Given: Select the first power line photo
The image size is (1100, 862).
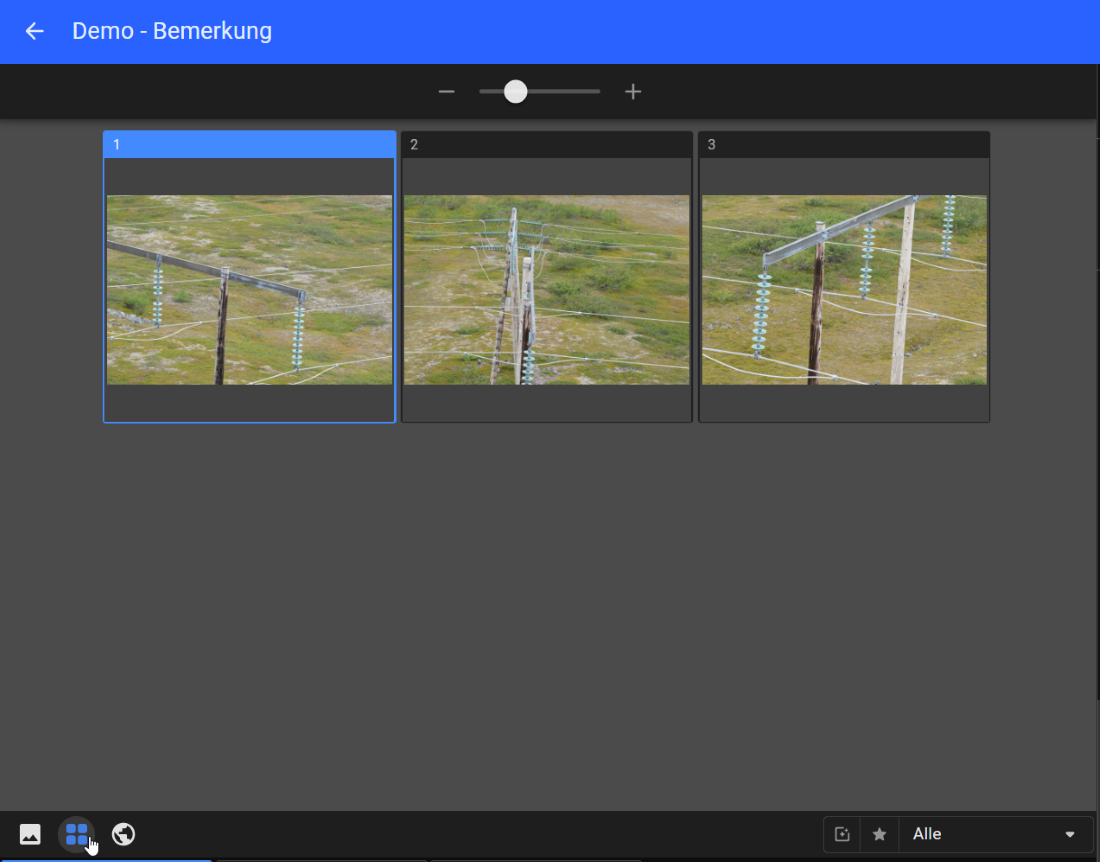Looking at the screenshot, I should tap(249, 289).
